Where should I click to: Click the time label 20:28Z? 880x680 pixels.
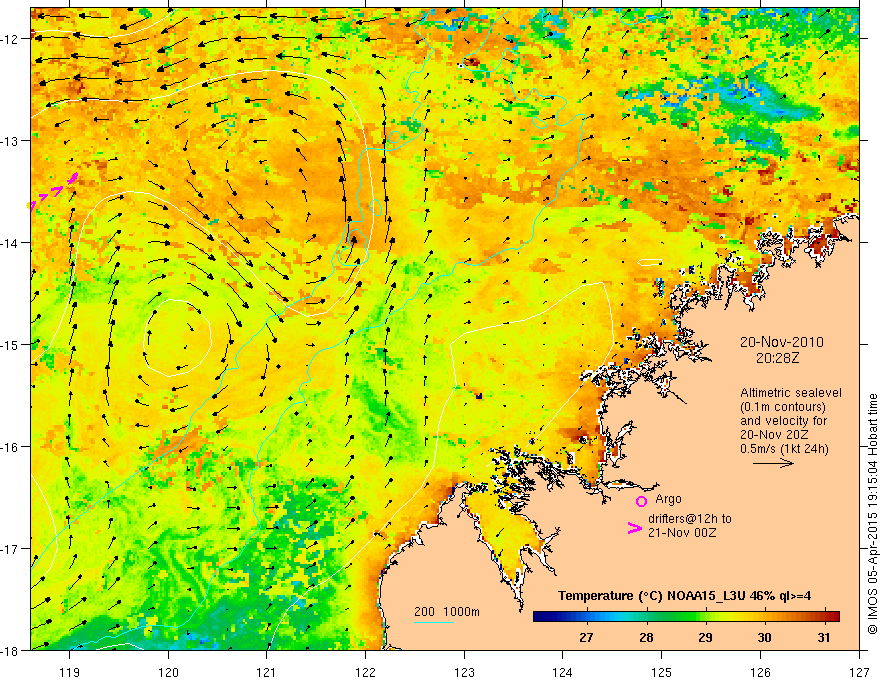(777, 358)
